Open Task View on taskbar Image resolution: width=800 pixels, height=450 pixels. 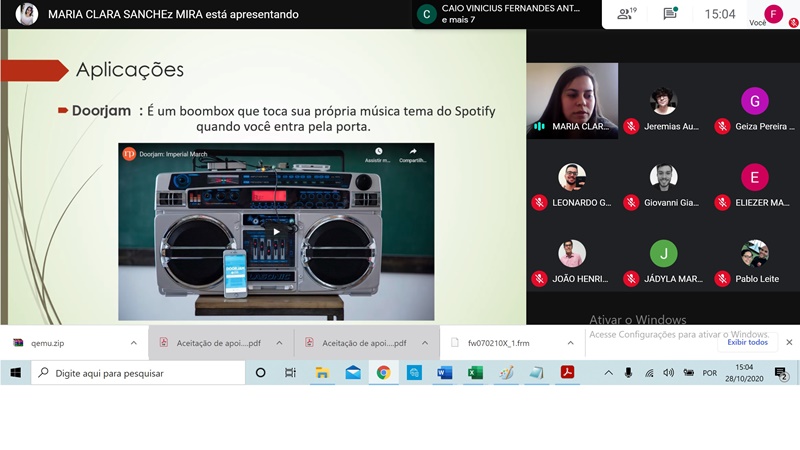click(x=290, y=373)
